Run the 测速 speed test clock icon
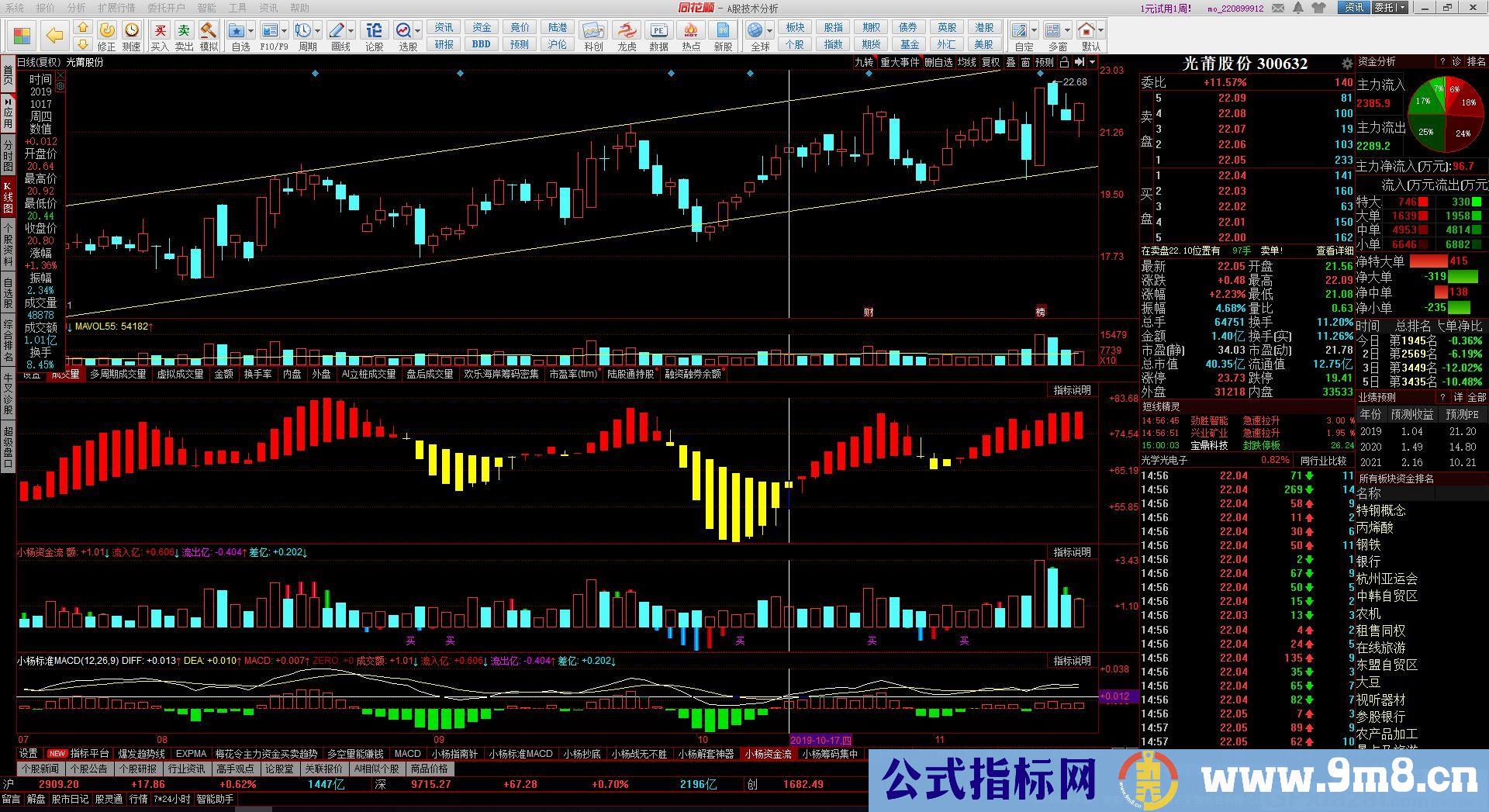The height and width of the screenshot is (812, 1489). coord(132,36)
